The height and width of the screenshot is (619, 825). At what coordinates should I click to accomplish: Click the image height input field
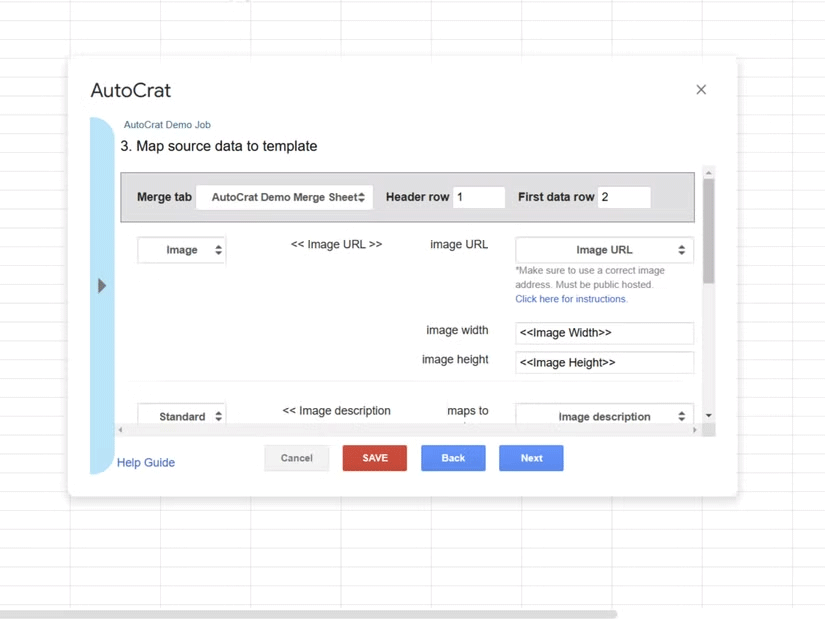tap(604, 363)
